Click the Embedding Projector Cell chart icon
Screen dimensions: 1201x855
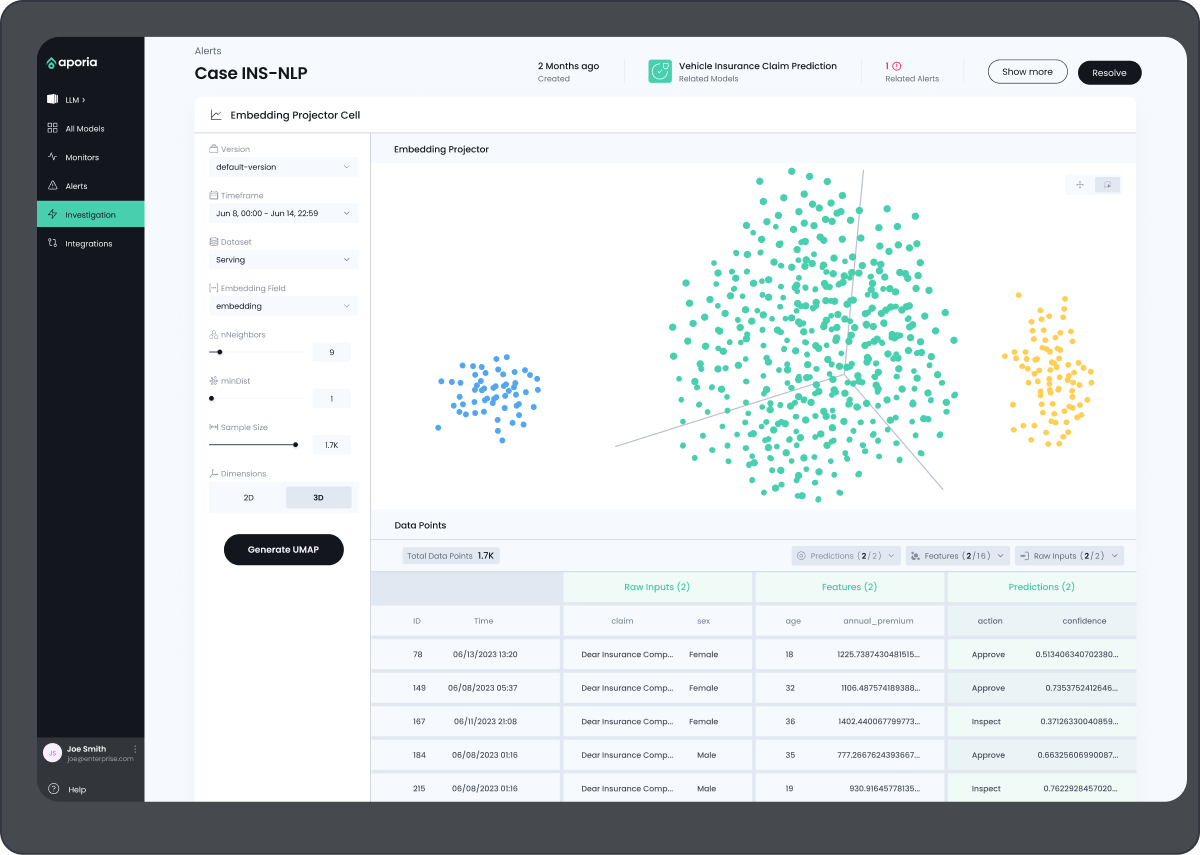click(x=216, y=115)
